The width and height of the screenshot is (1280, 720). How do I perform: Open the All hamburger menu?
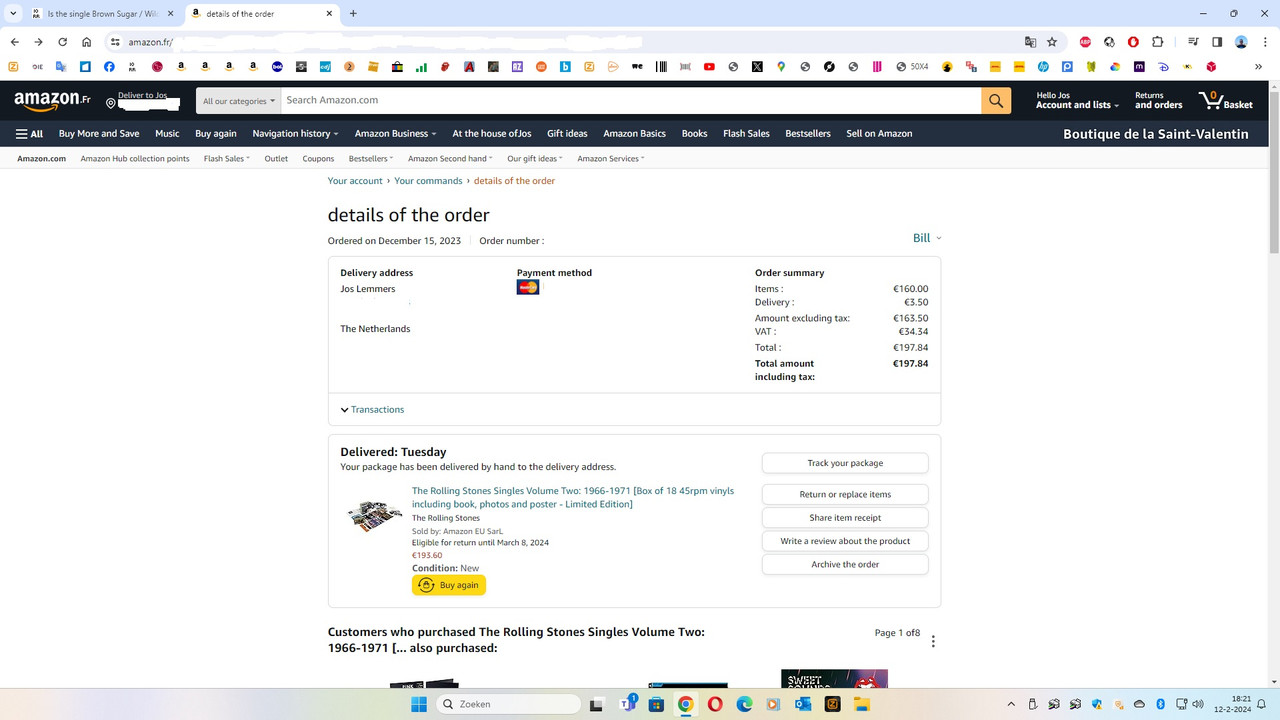[x=29, y=133]
